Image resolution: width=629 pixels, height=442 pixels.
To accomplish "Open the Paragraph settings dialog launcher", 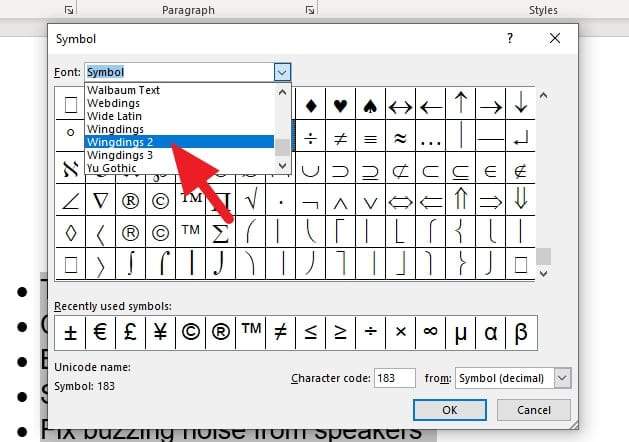I will (309, 10).
